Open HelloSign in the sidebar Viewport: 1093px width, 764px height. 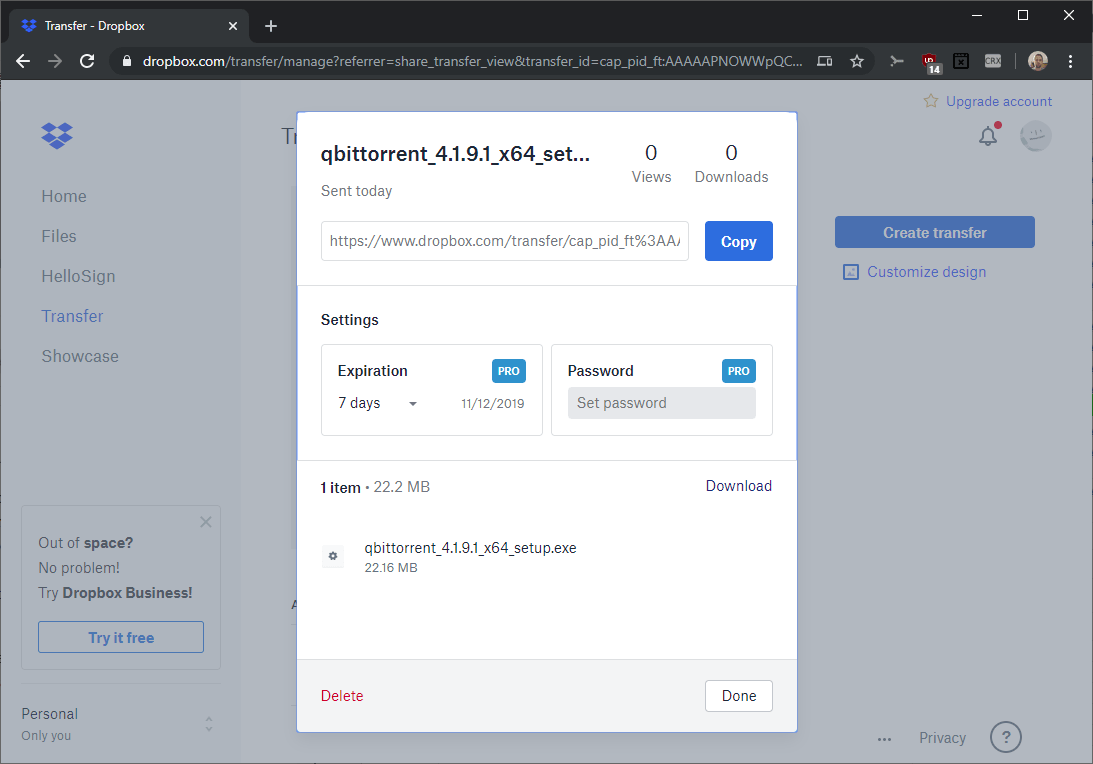point(78,276)
